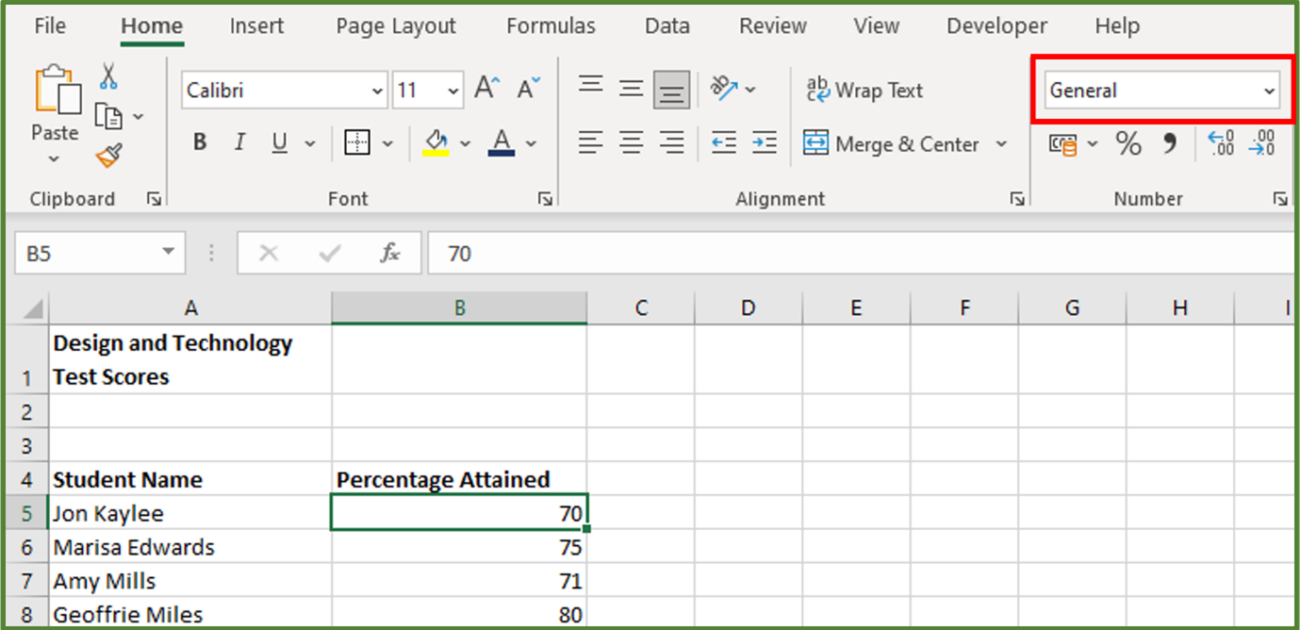This screenshot has height=630, width=1300.
Task: Select cell with Marisa Edwards
Action: [190, 547]
